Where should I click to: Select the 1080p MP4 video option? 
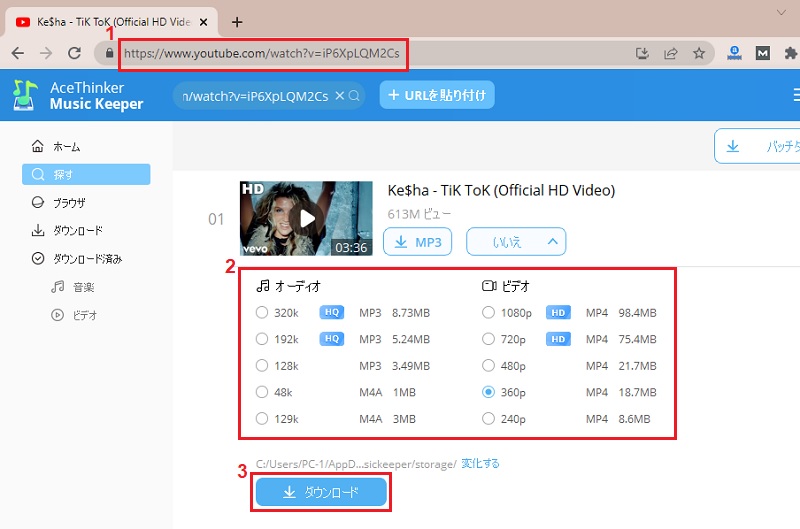click(x=488, y=313)
